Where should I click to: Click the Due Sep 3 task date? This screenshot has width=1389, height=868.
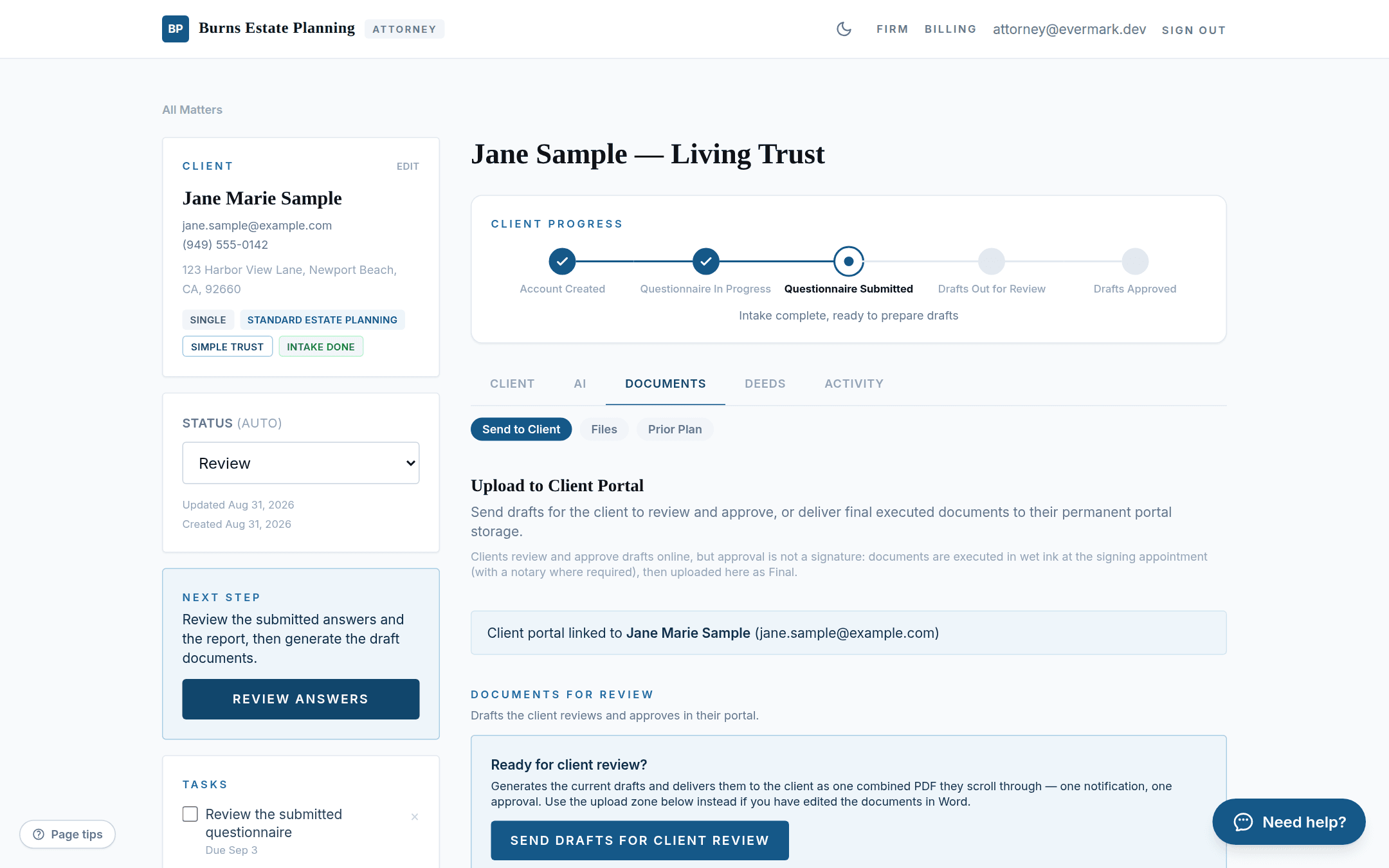point(232,850)
